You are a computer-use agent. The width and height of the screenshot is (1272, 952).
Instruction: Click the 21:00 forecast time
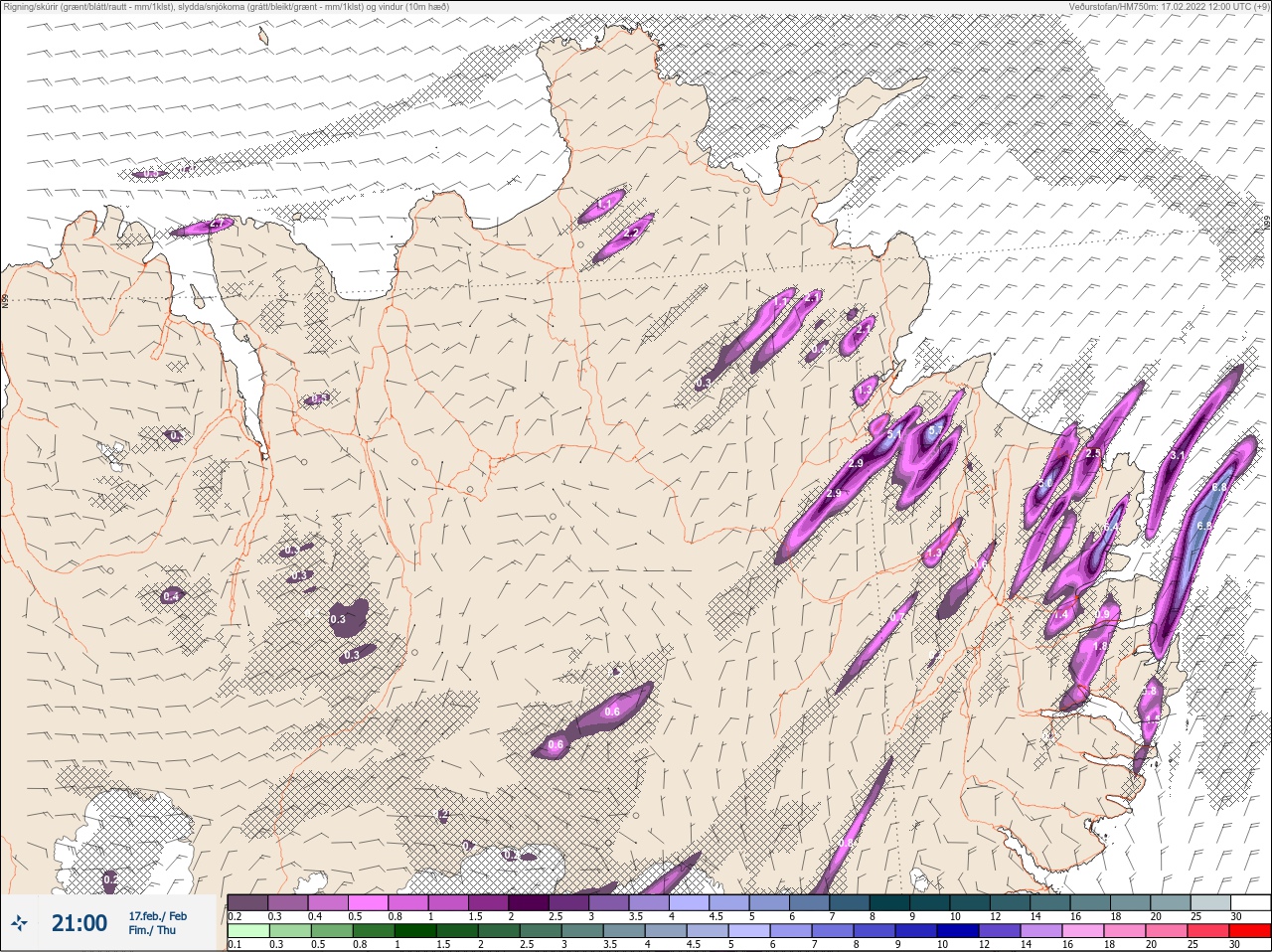tap(79, 923)
